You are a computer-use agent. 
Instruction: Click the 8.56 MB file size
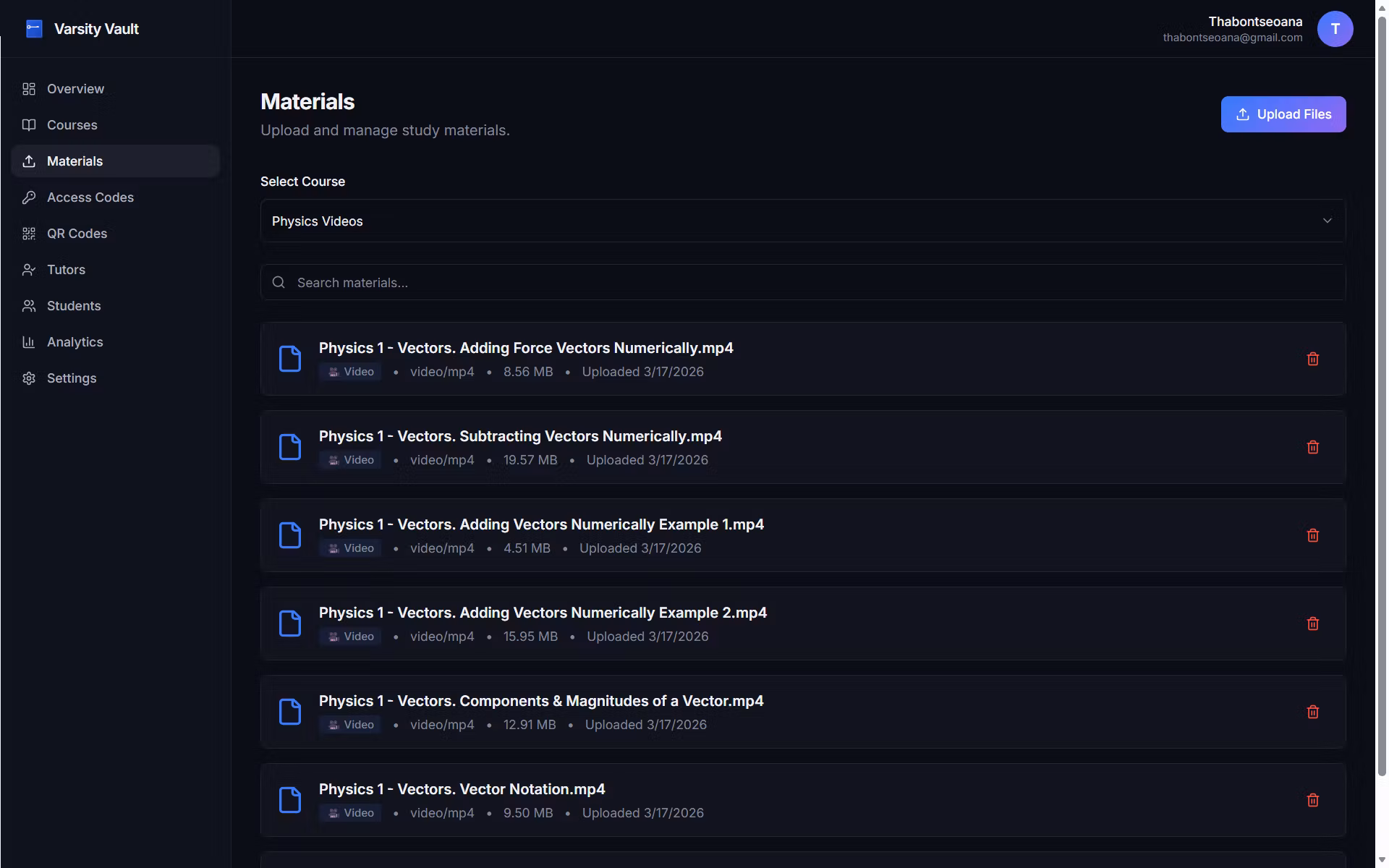[528, 372]
